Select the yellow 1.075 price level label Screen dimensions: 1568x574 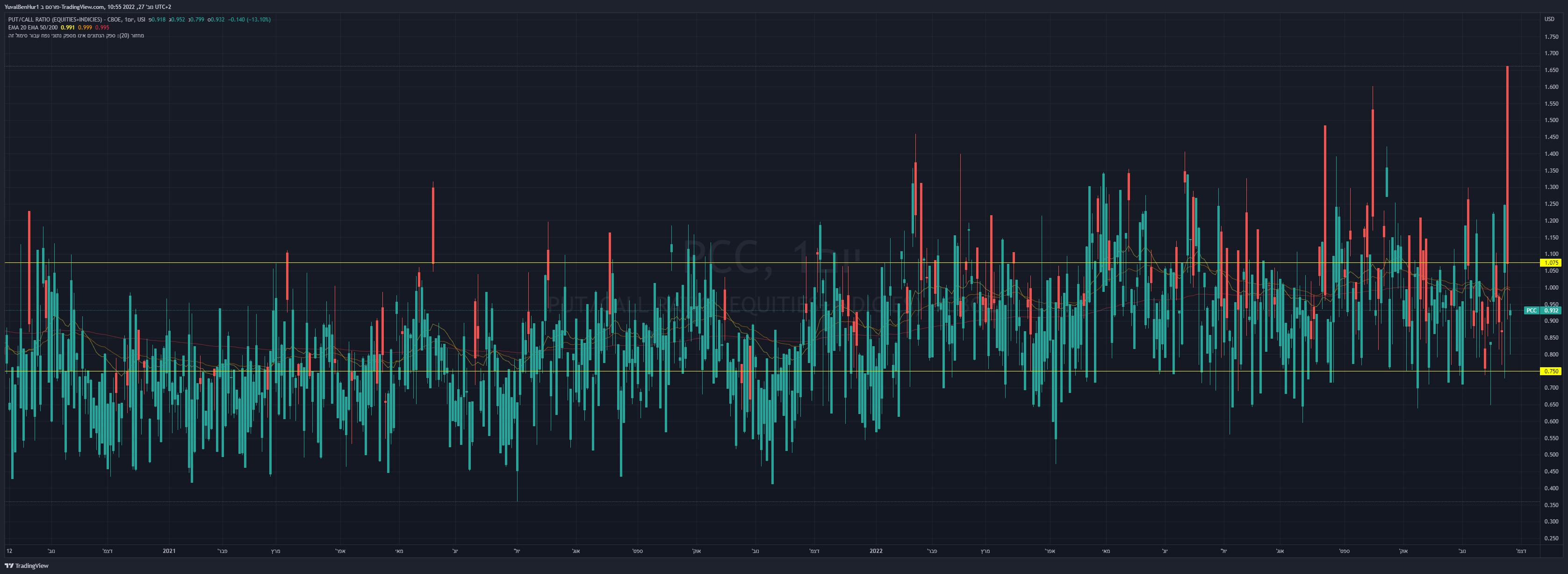[x=1551, y=262]
